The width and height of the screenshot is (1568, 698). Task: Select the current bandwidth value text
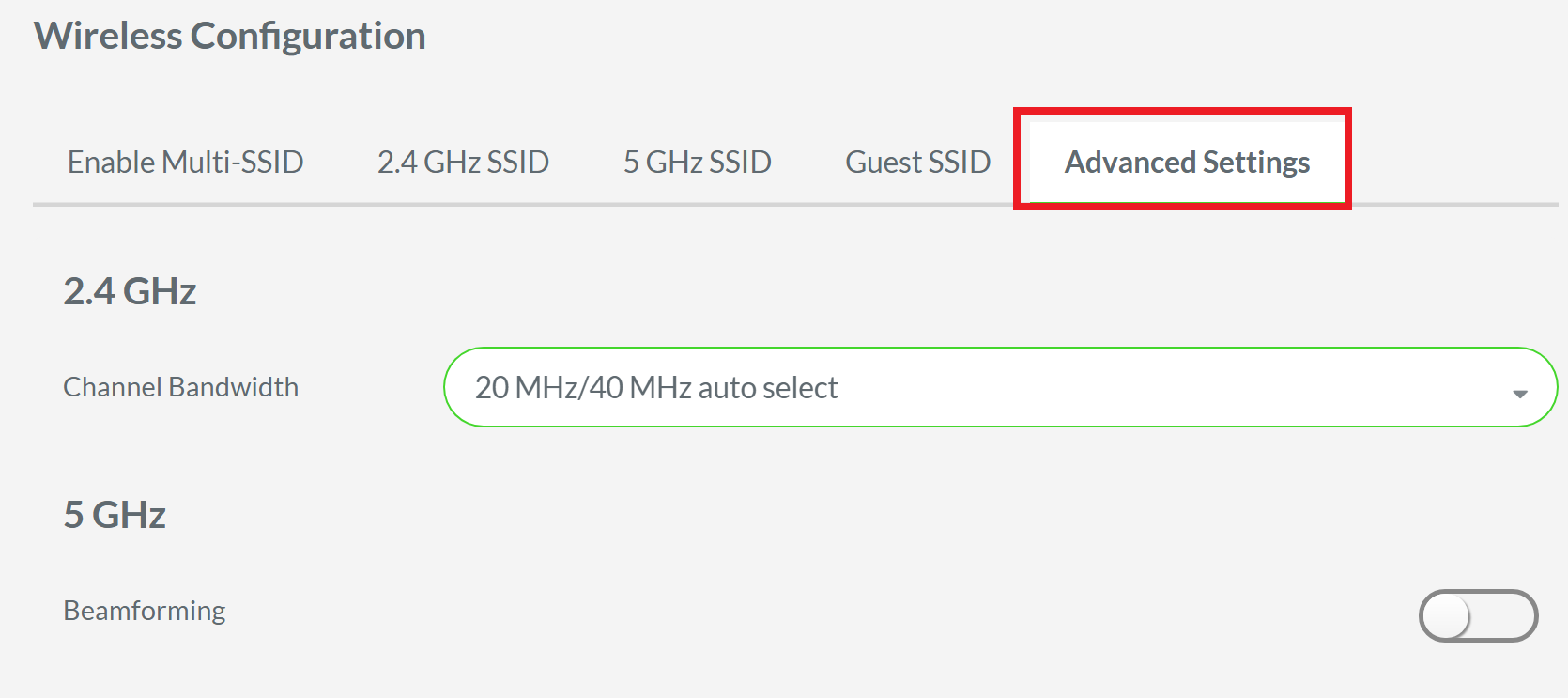pyautogui.click(x=657, y=386)
